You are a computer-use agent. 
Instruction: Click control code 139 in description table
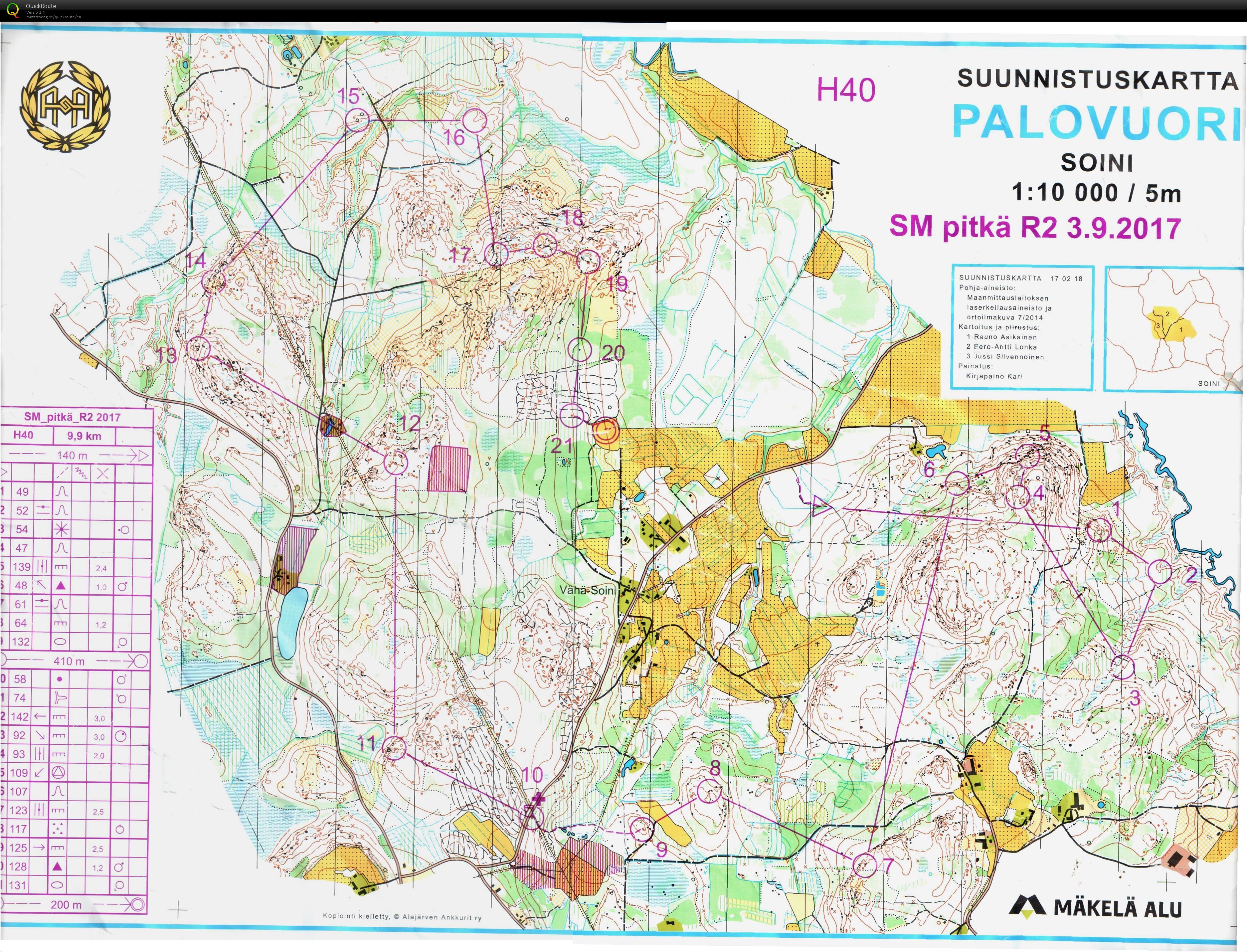pos(22,567)
